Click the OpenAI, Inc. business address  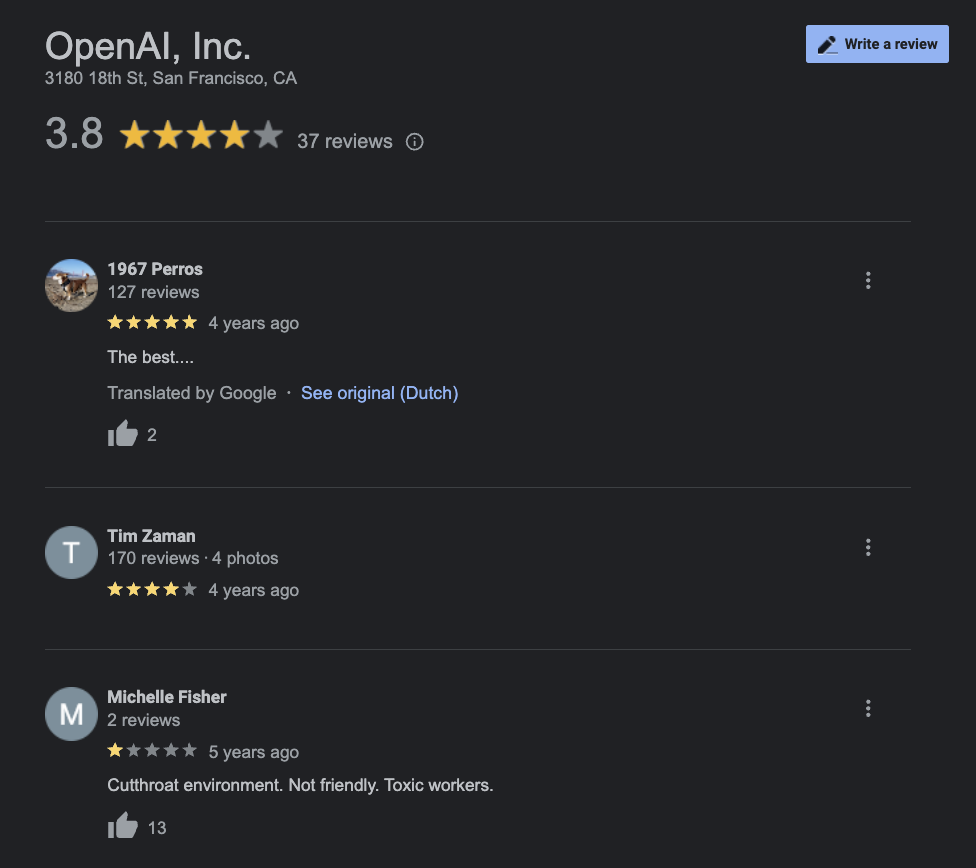[170, 78]
